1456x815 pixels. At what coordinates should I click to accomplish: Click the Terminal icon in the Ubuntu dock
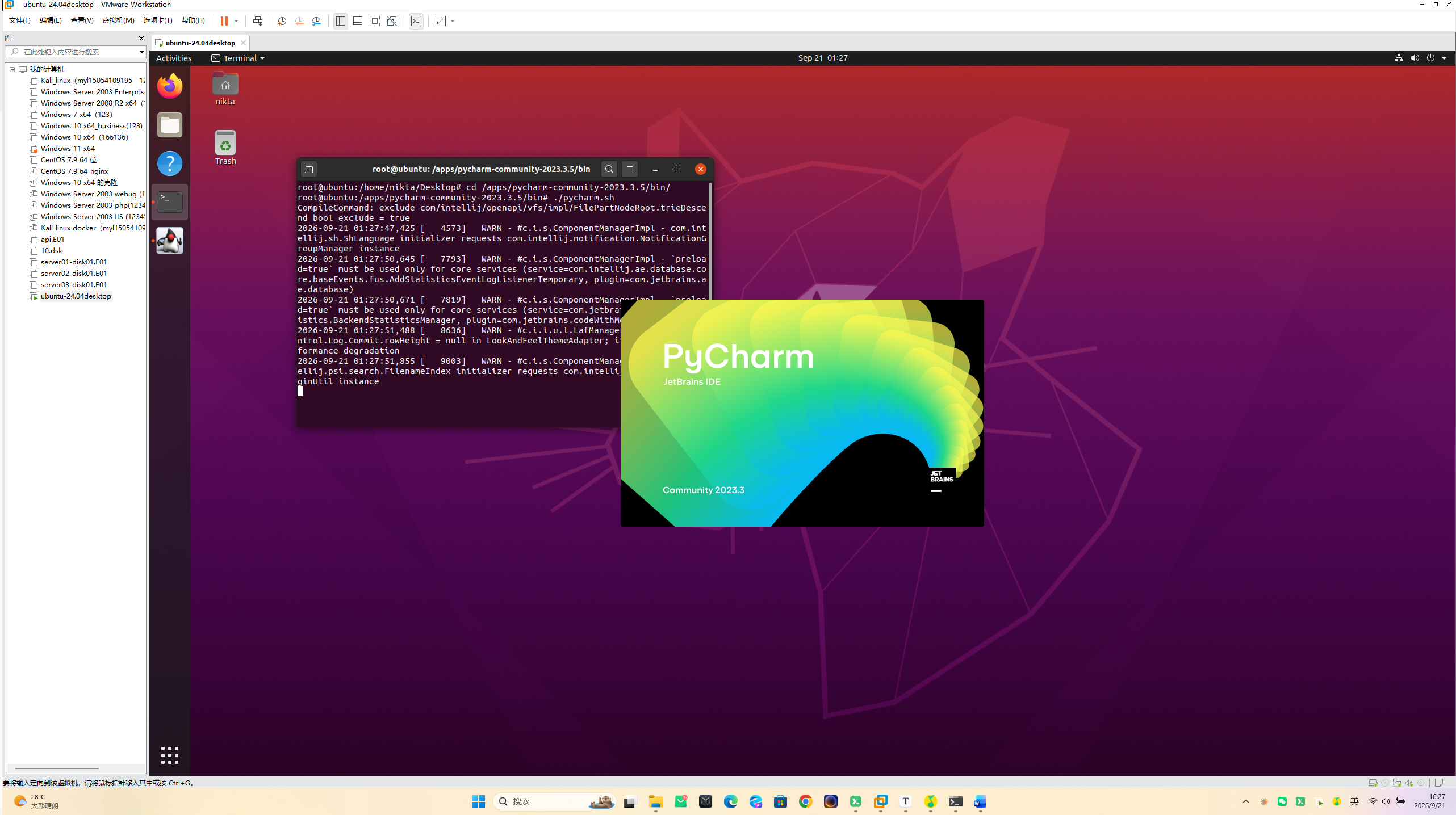coord(170,202)
